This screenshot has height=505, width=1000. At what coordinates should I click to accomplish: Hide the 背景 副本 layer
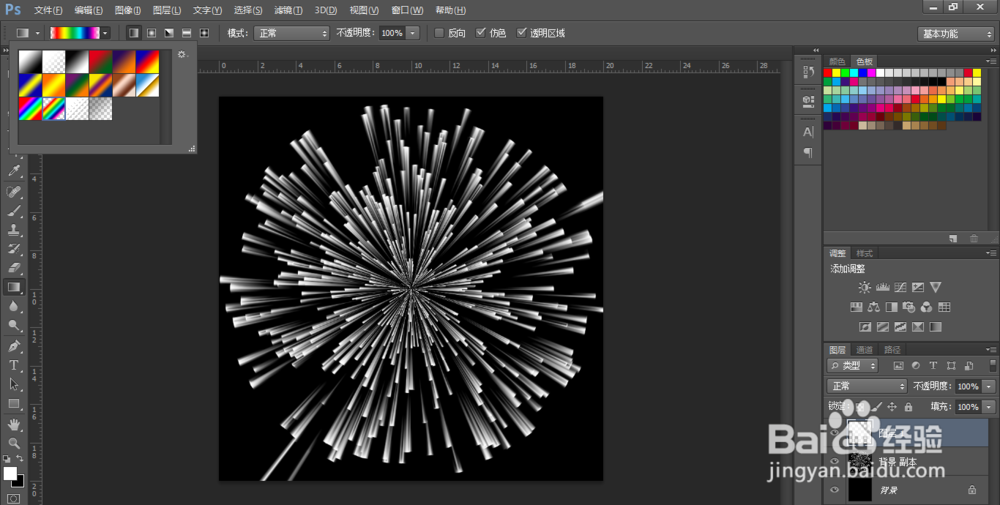click(x=834, y=462)
